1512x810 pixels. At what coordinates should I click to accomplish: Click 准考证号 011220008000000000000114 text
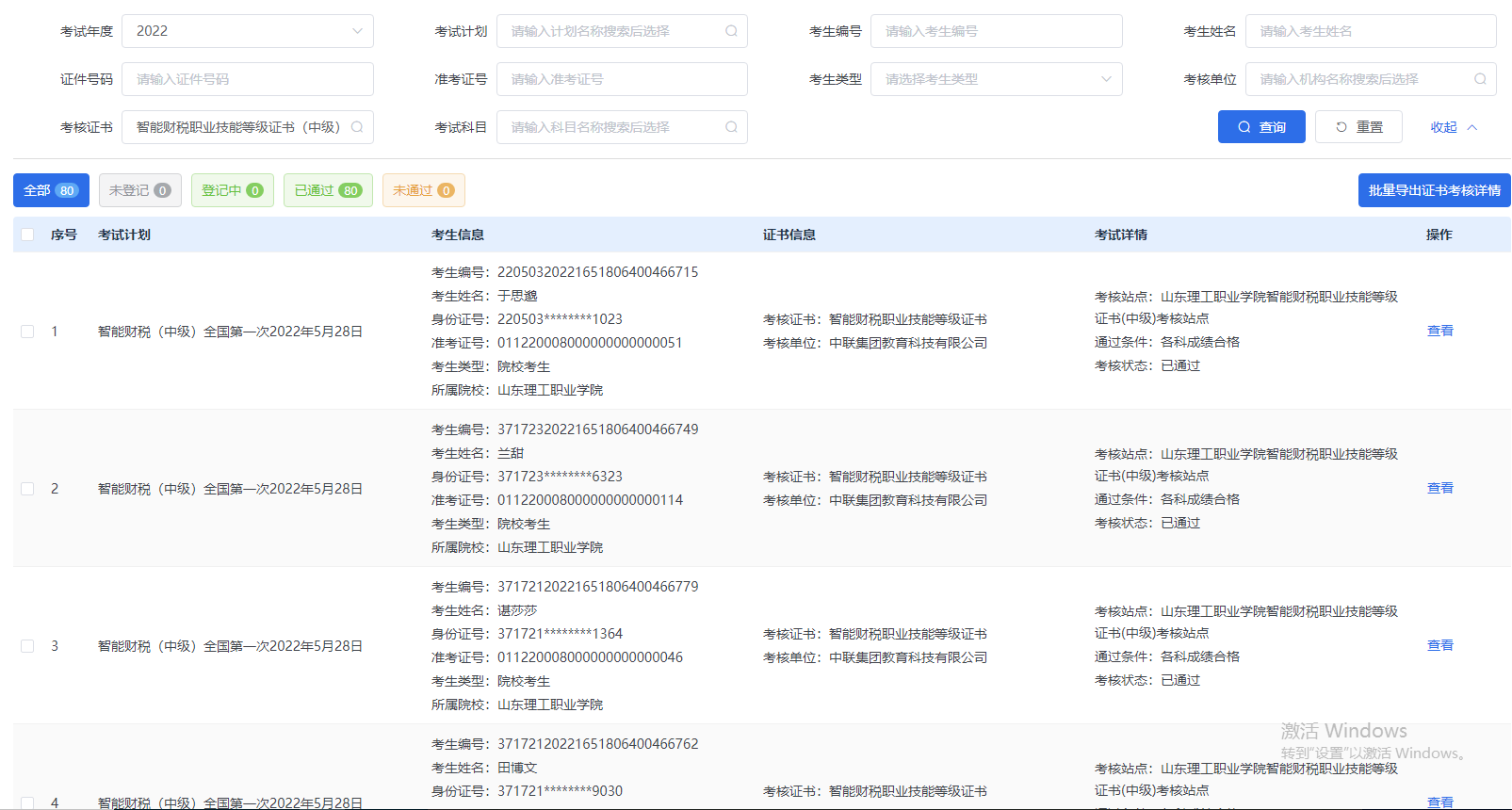[x=590, y=500]
